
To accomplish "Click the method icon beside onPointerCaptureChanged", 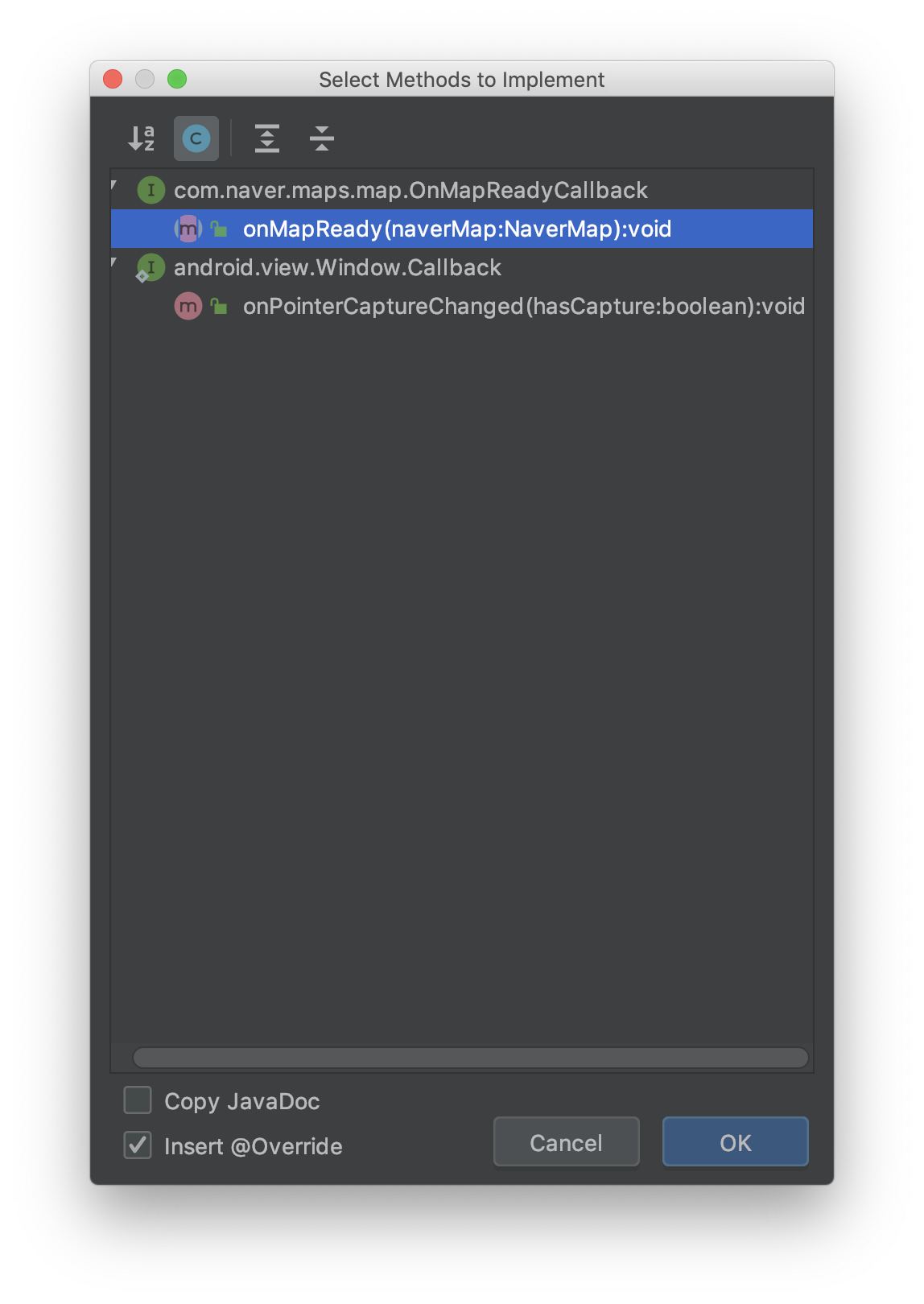I will (188, 306).
